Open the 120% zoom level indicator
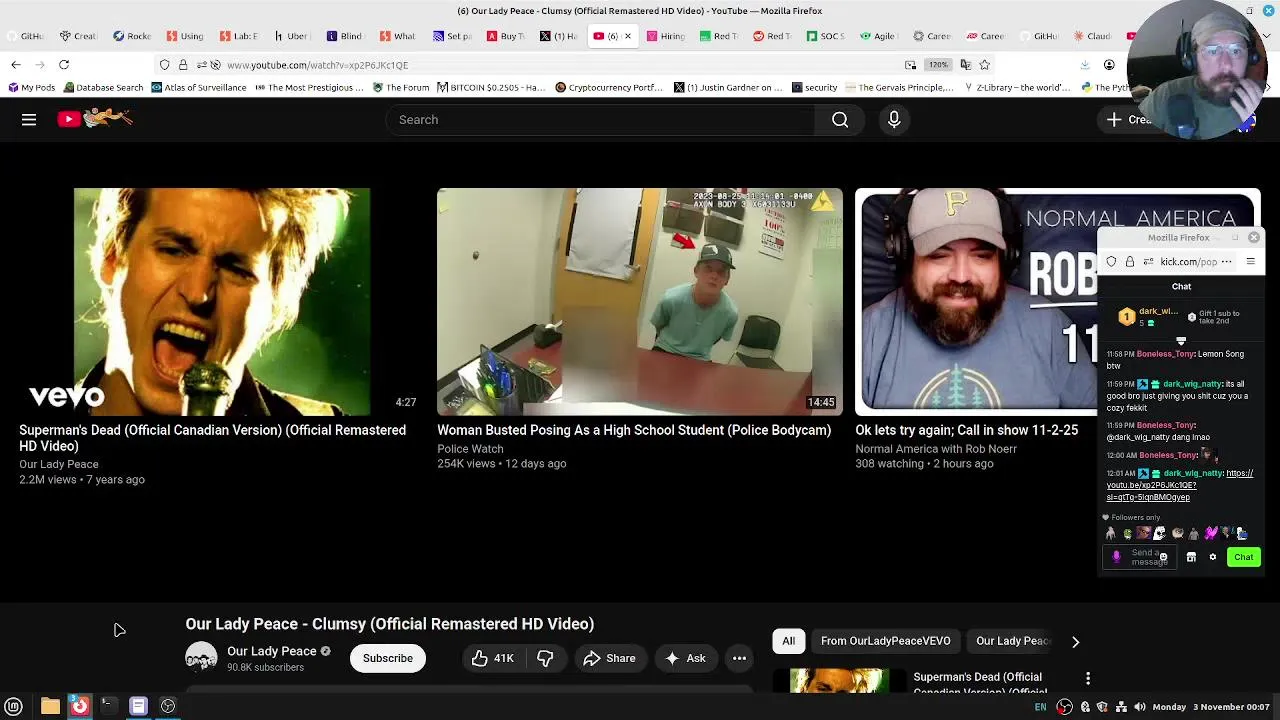The height and width of the screenshot is (720, 1280). pyautogui.click(x=937, y=65)
